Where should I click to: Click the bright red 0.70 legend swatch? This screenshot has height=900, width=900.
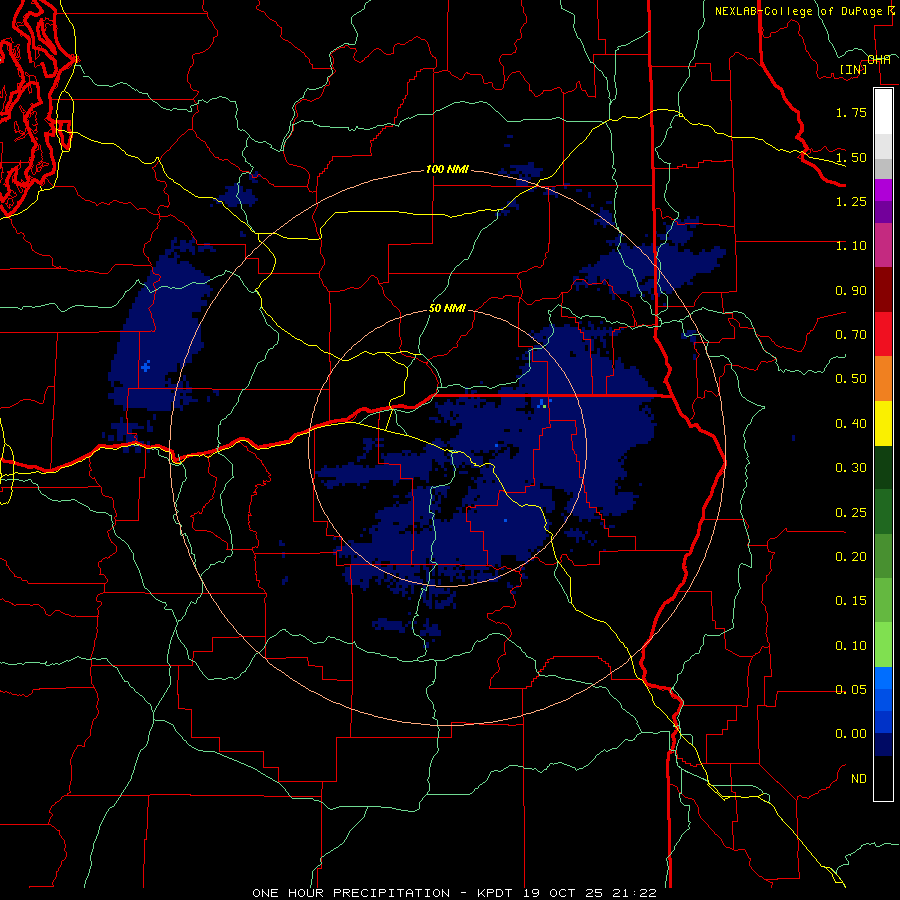883,334
